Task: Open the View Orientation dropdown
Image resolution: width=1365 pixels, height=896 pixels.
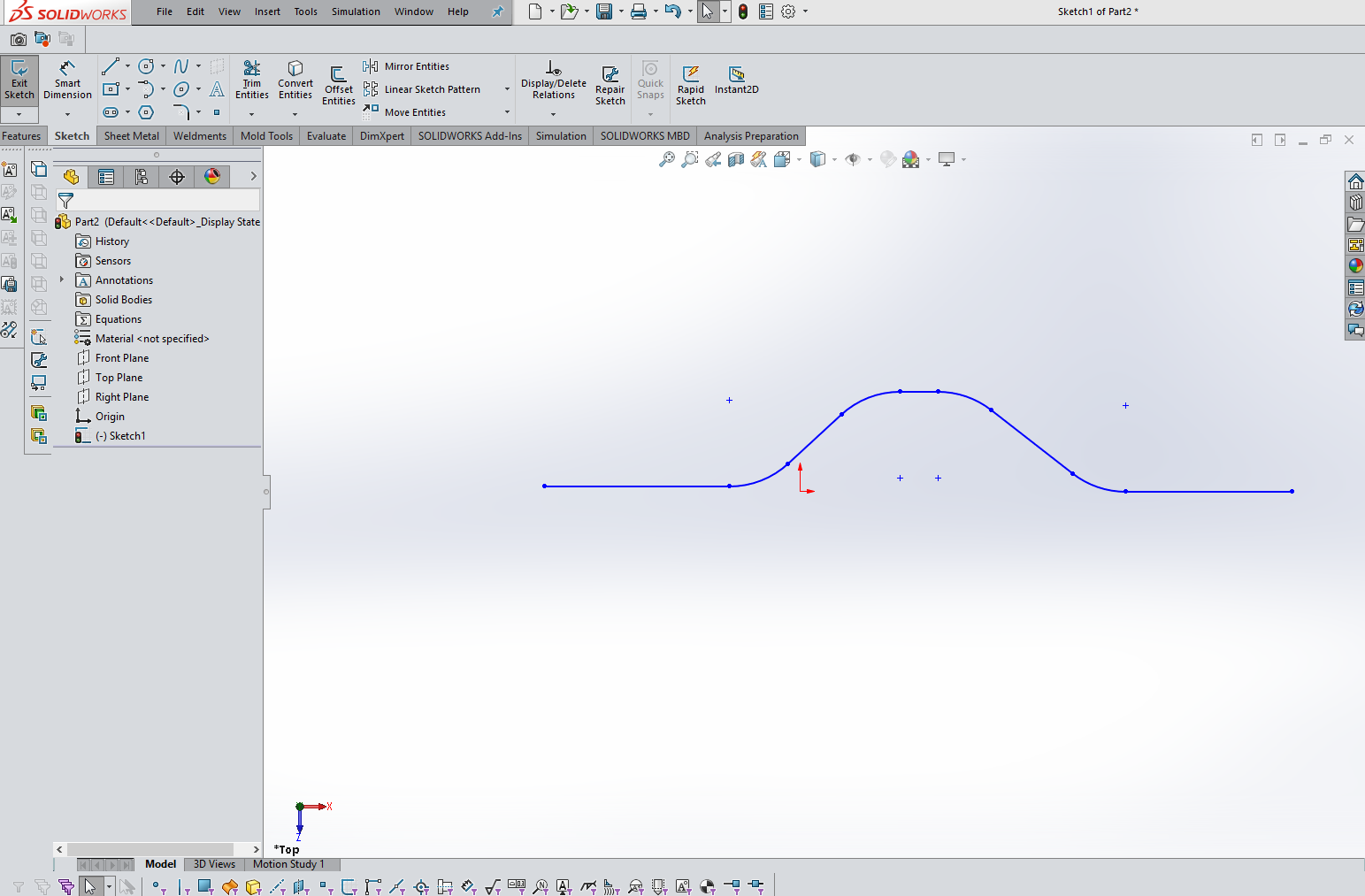Action: 835,159
